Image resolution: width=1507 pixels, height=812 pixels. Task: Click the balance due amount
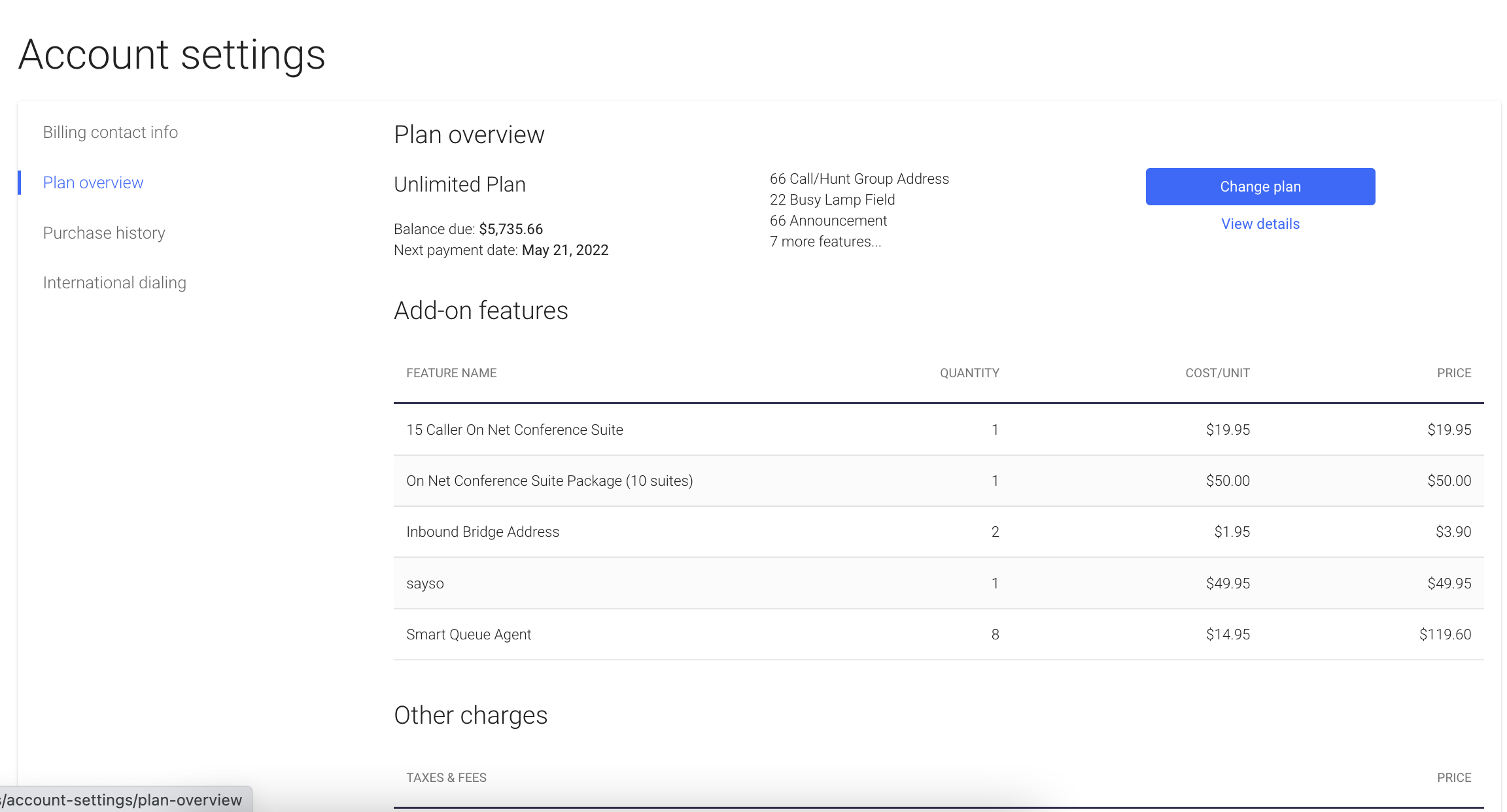click(511, 229)
